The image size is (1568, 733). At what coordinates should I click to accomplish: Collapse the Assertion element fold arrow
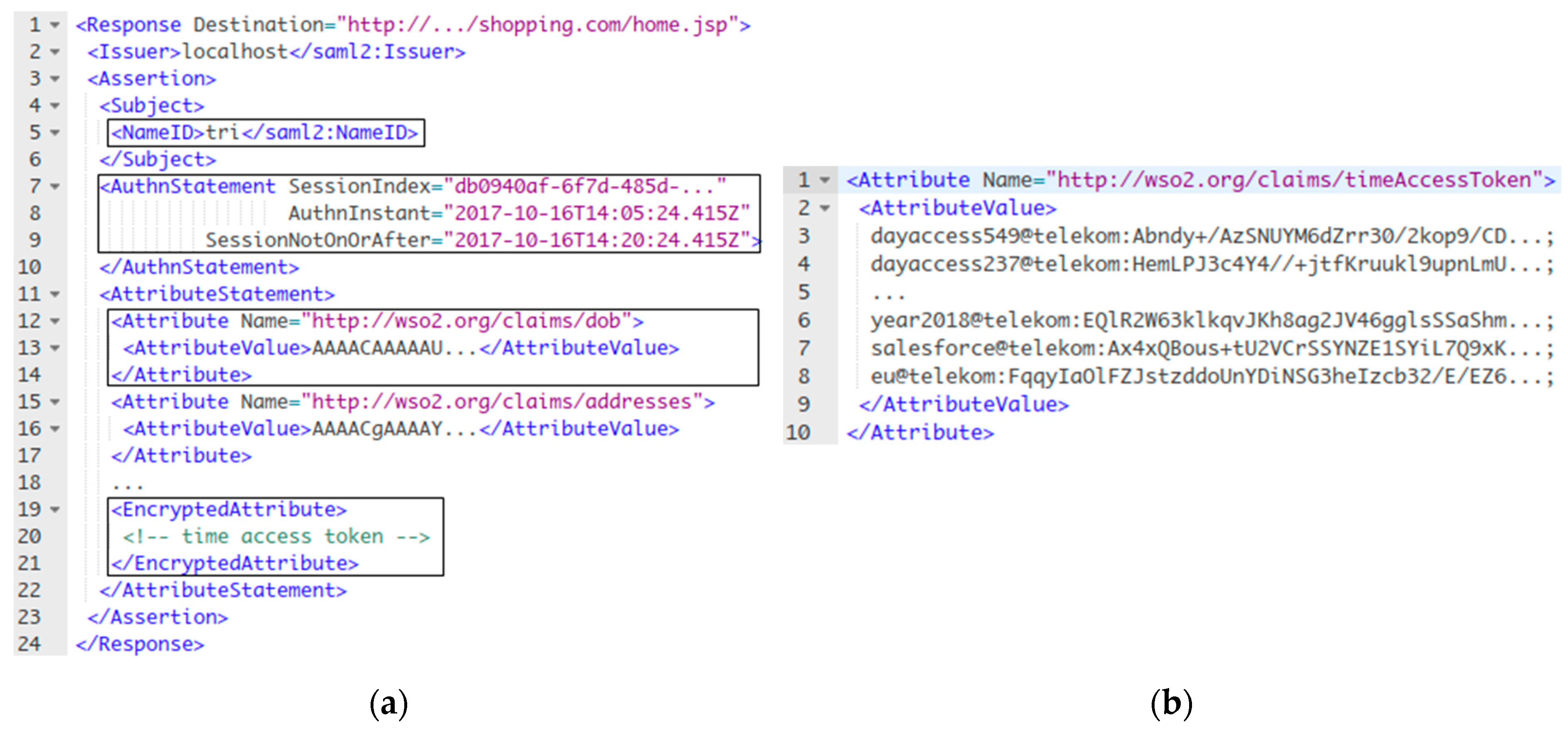coord(55,79)
